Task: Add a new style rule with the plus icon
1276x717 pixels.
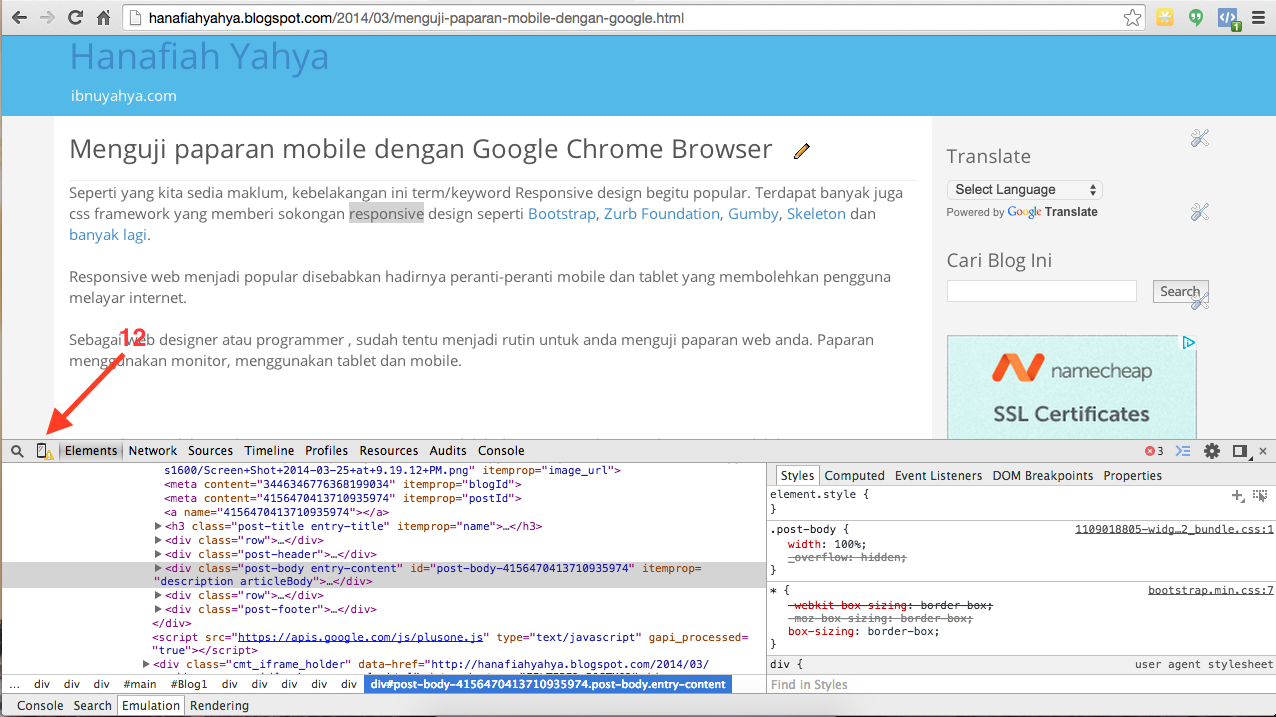Action: pos(1238,495)
